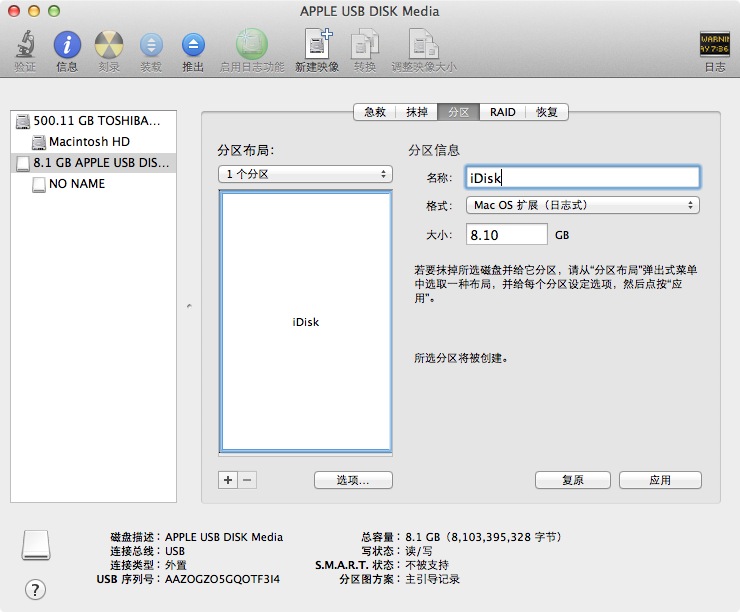Click the S.M.A.R.T. 状态 不被支持 value
The height and width of the screenshot is (612, 740).
tap(427, 565)
